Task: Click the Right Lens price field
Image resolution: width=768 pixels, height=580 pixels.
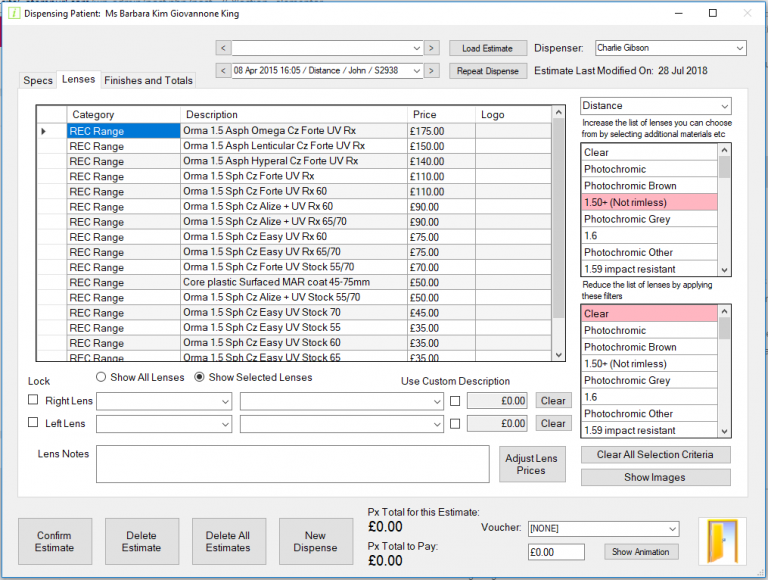Action: click(497, 401)
